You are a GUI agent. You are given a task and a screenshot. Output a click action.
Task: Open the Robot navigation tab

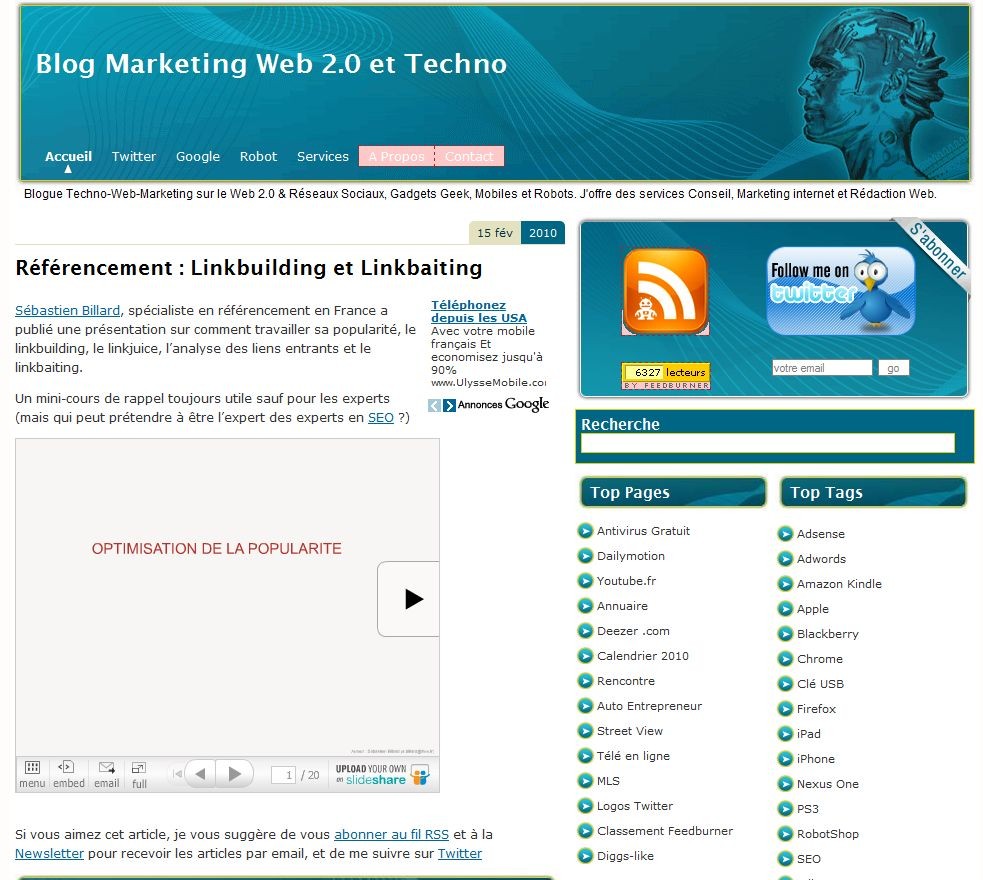(x=258, y=157)
